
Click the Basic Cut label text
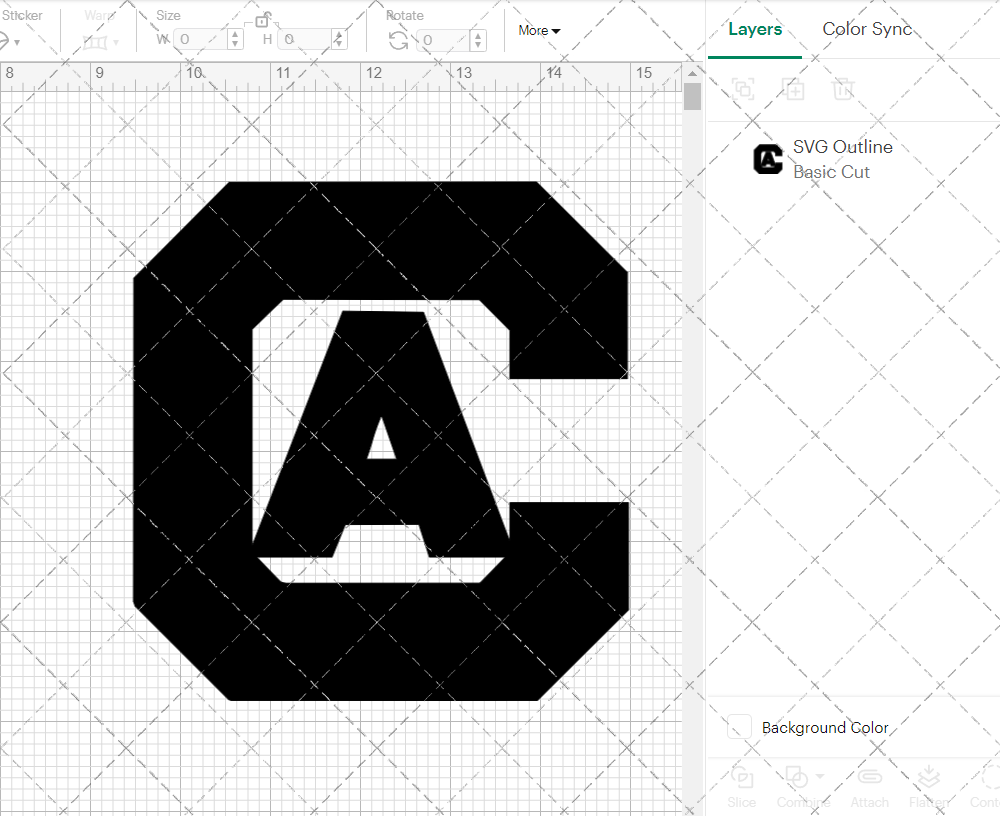point(831,172)
